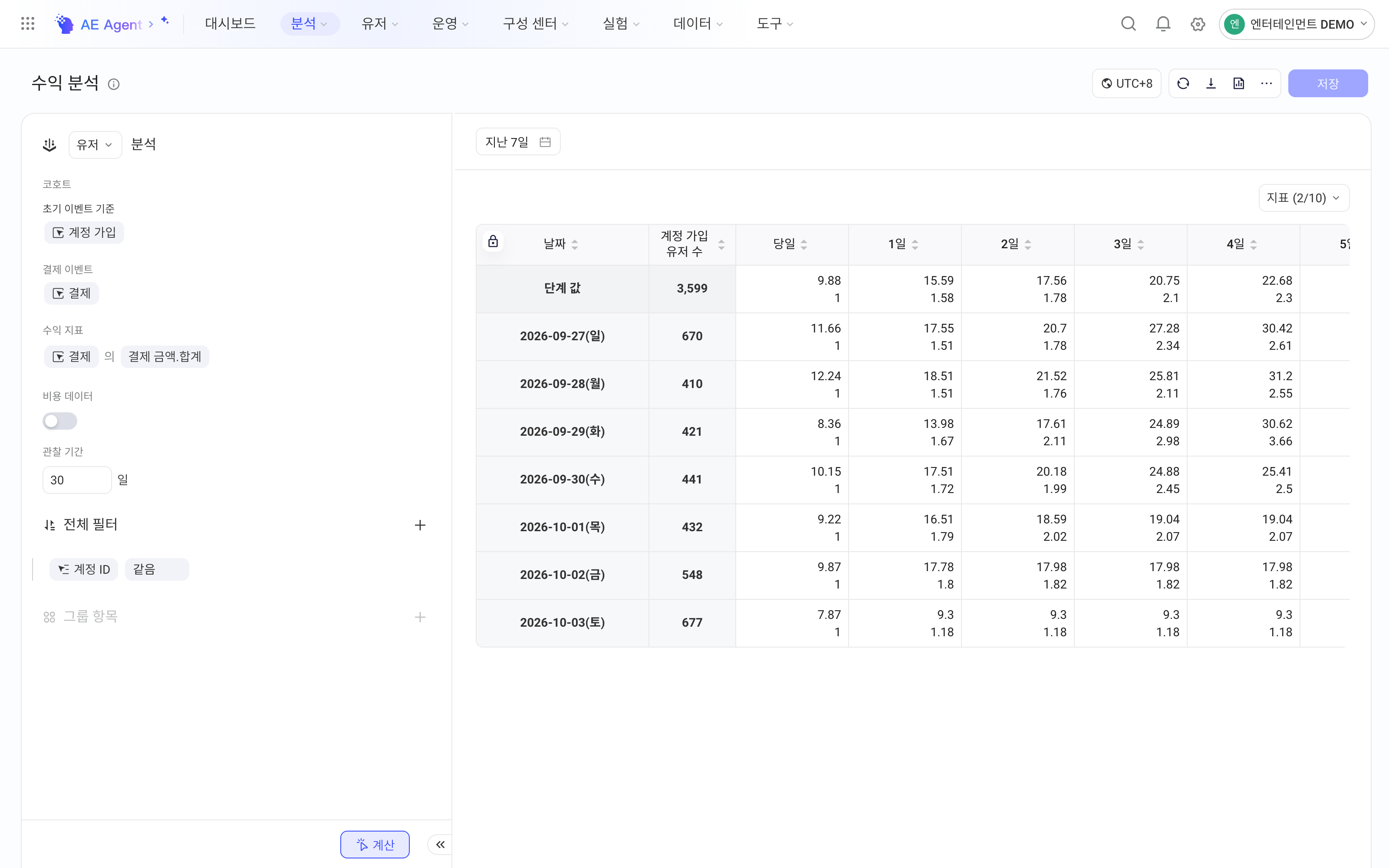1389x868 pixels.
Task: Open the settings gear icon
Action: (1197, 24)
